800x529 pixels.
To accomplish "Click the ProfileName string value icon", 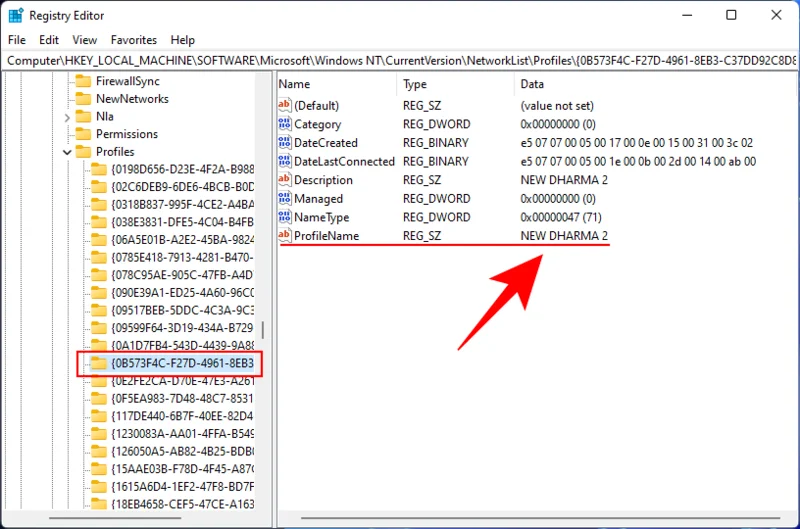I will click(x=285, y=236).
